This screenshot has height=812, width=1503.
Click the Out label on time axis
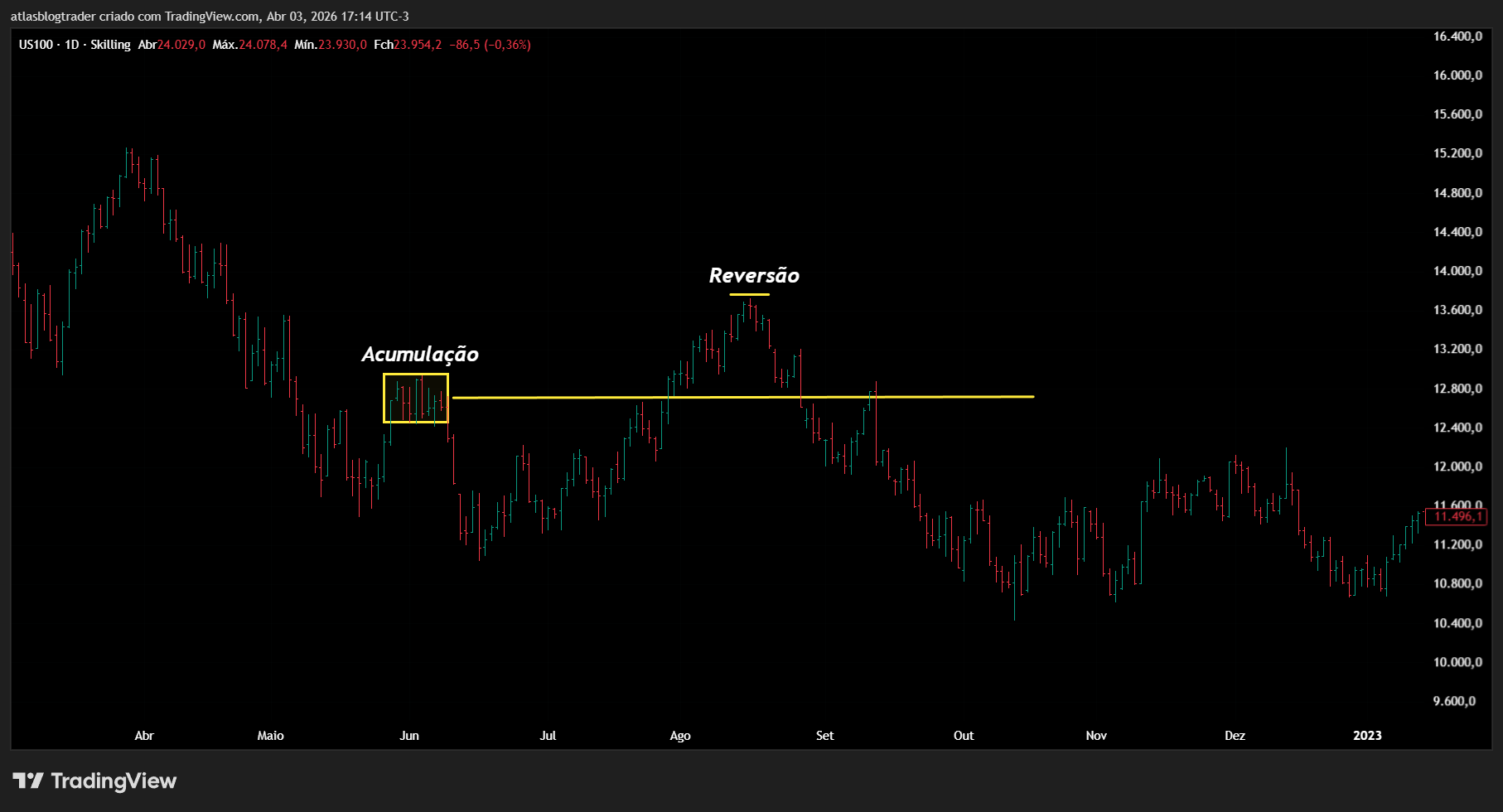964,736
